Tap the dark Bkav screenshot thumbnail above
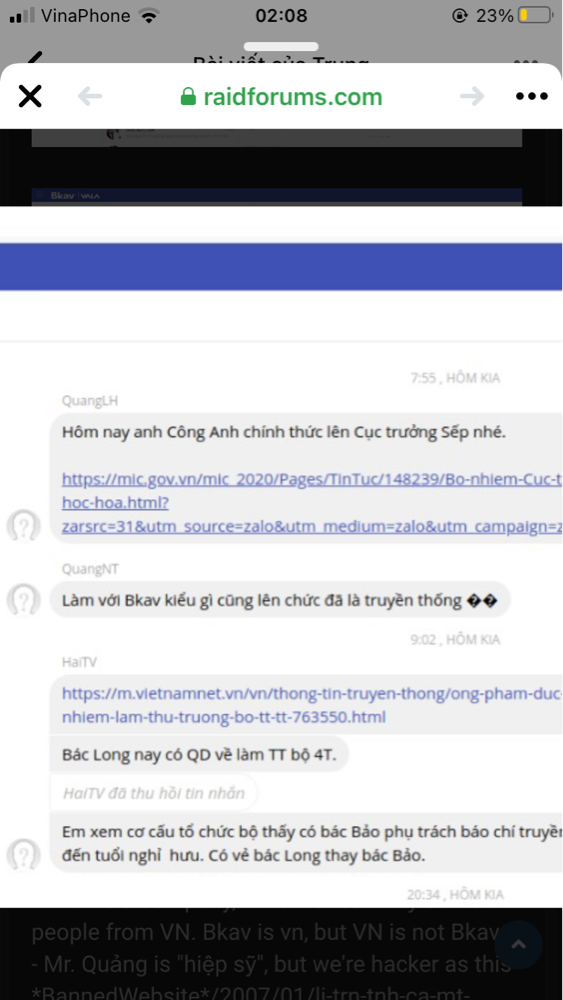 point(277,167)
